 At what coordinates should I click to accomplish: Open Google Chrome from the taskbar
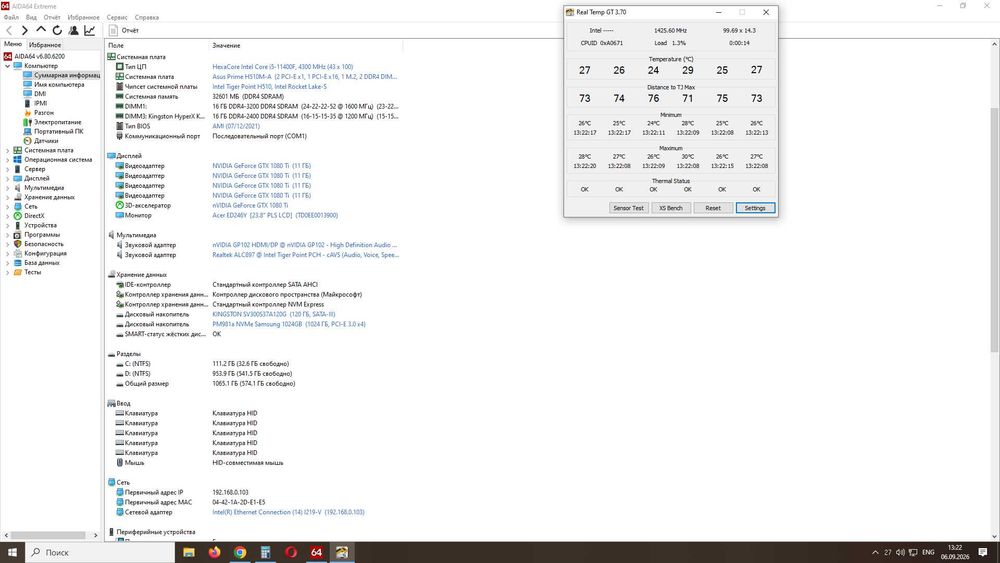tap(240, 552)
